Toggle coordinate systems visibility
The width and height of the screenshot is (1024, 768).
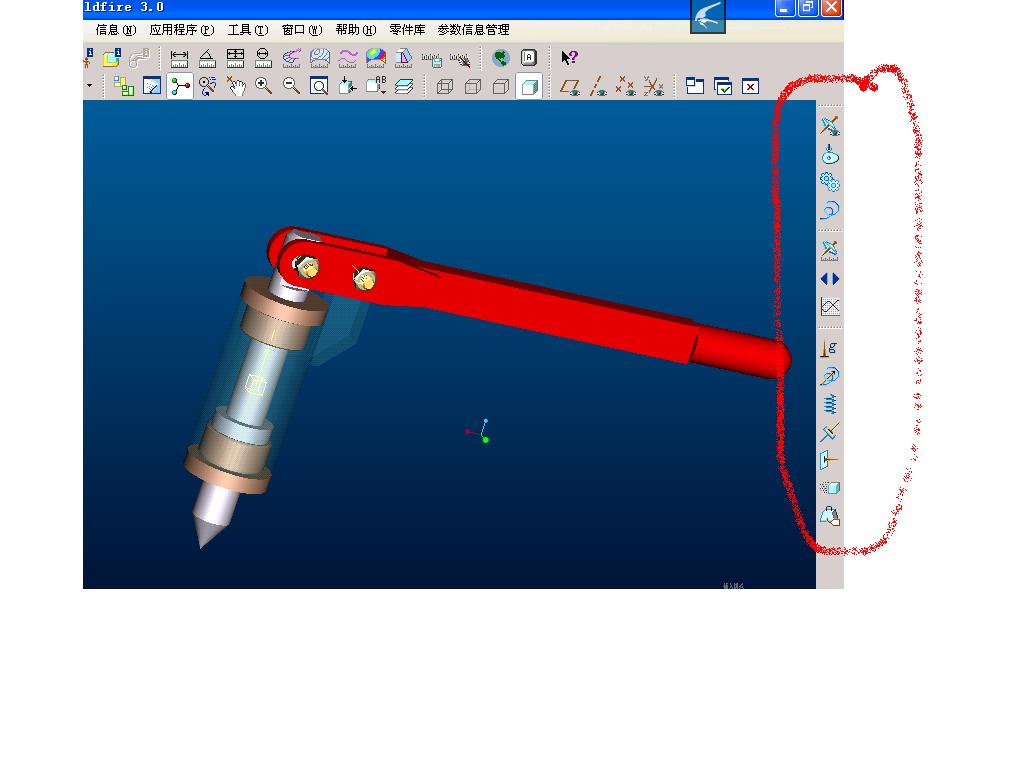point(654,86)
